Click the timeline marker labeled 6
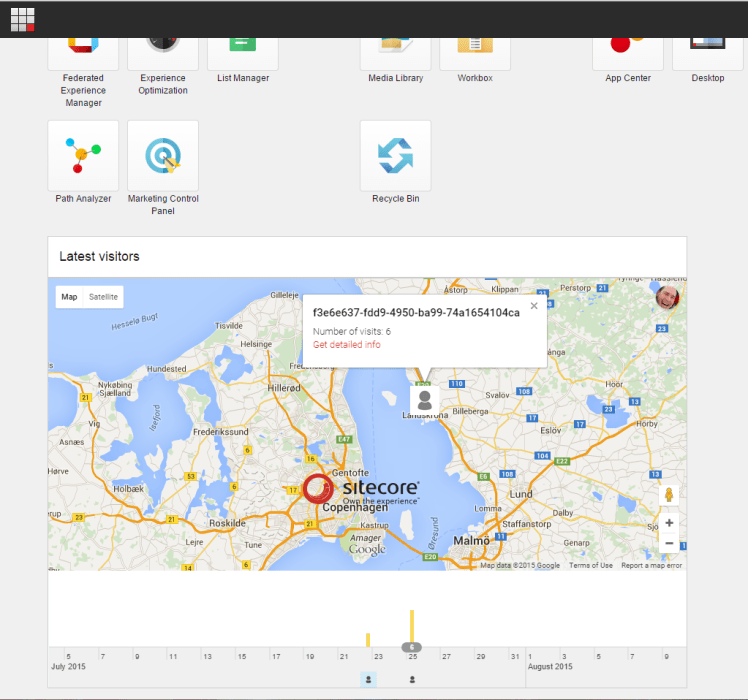This screenshot has height=700, width=748. coord(412,647)
